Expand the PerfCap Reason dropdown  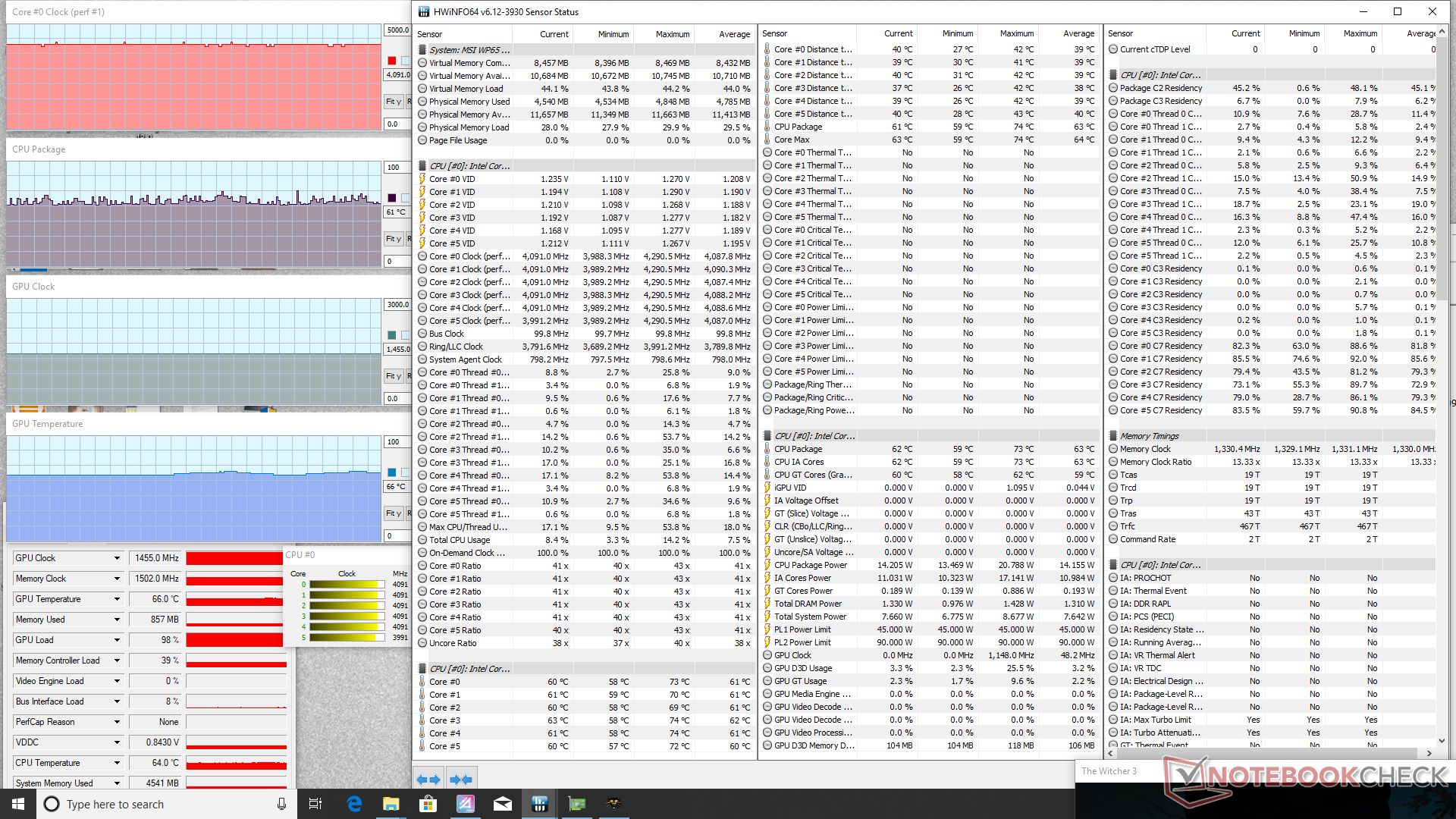(117, 722)
